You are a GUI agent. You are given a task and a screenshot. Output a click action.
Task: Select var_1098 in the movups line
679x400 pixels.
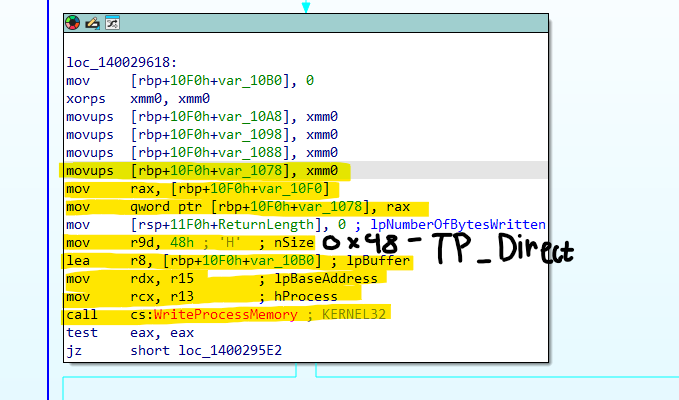point(250,135)
